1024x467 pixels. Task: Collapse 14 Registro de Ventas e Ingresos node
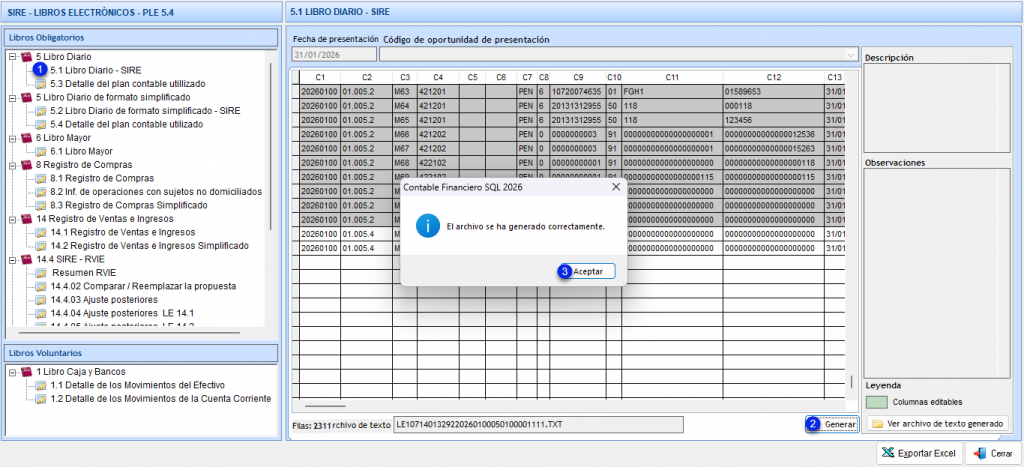12,219
